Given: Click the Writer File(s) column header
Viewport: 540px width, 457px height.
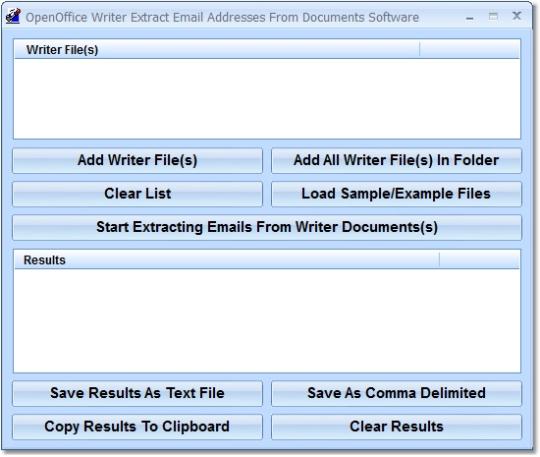Looking at the screenshot, I should (217, 50).
